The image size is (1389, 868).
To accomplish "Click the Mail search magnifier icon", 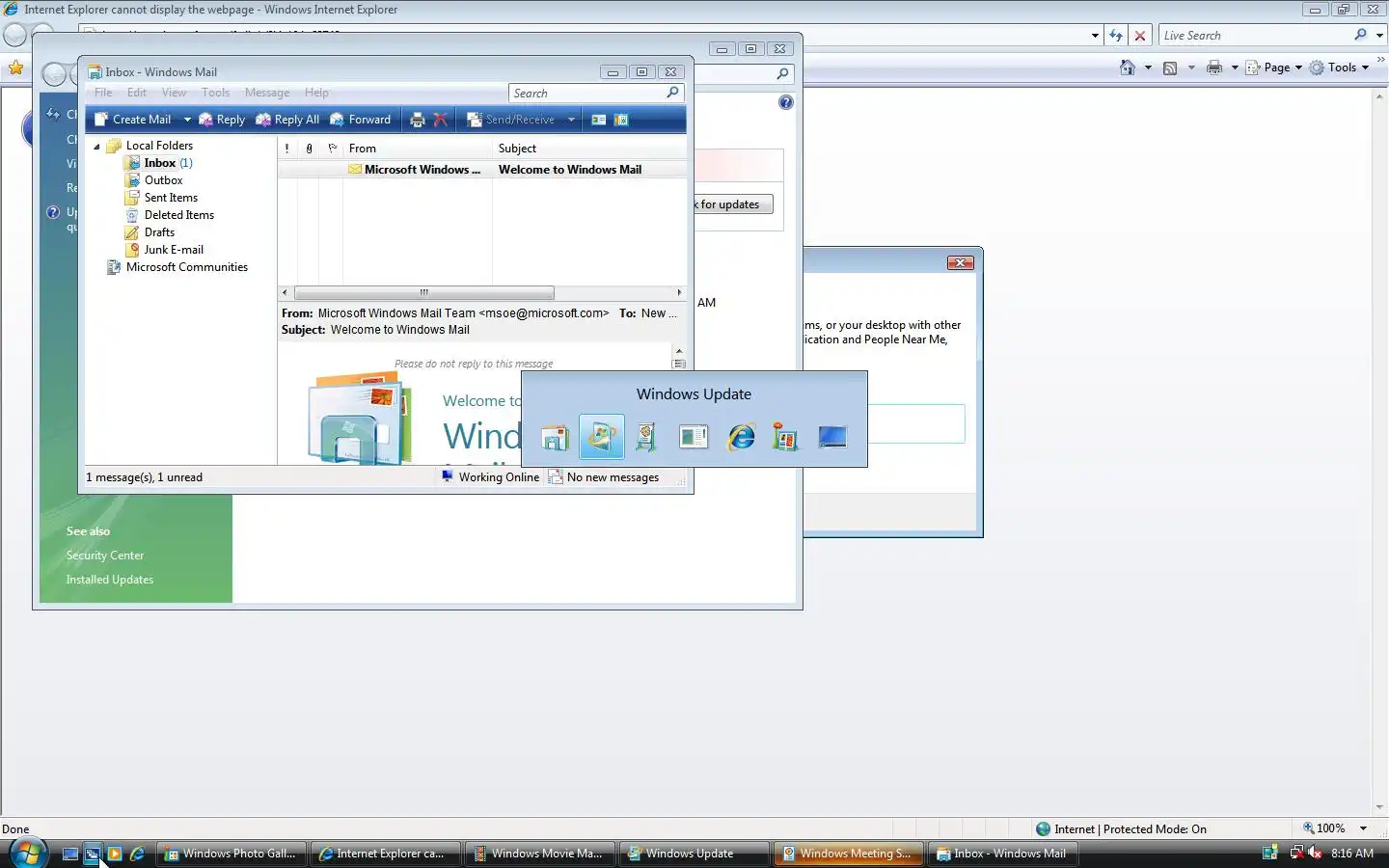I will click(x=673, y=93).
